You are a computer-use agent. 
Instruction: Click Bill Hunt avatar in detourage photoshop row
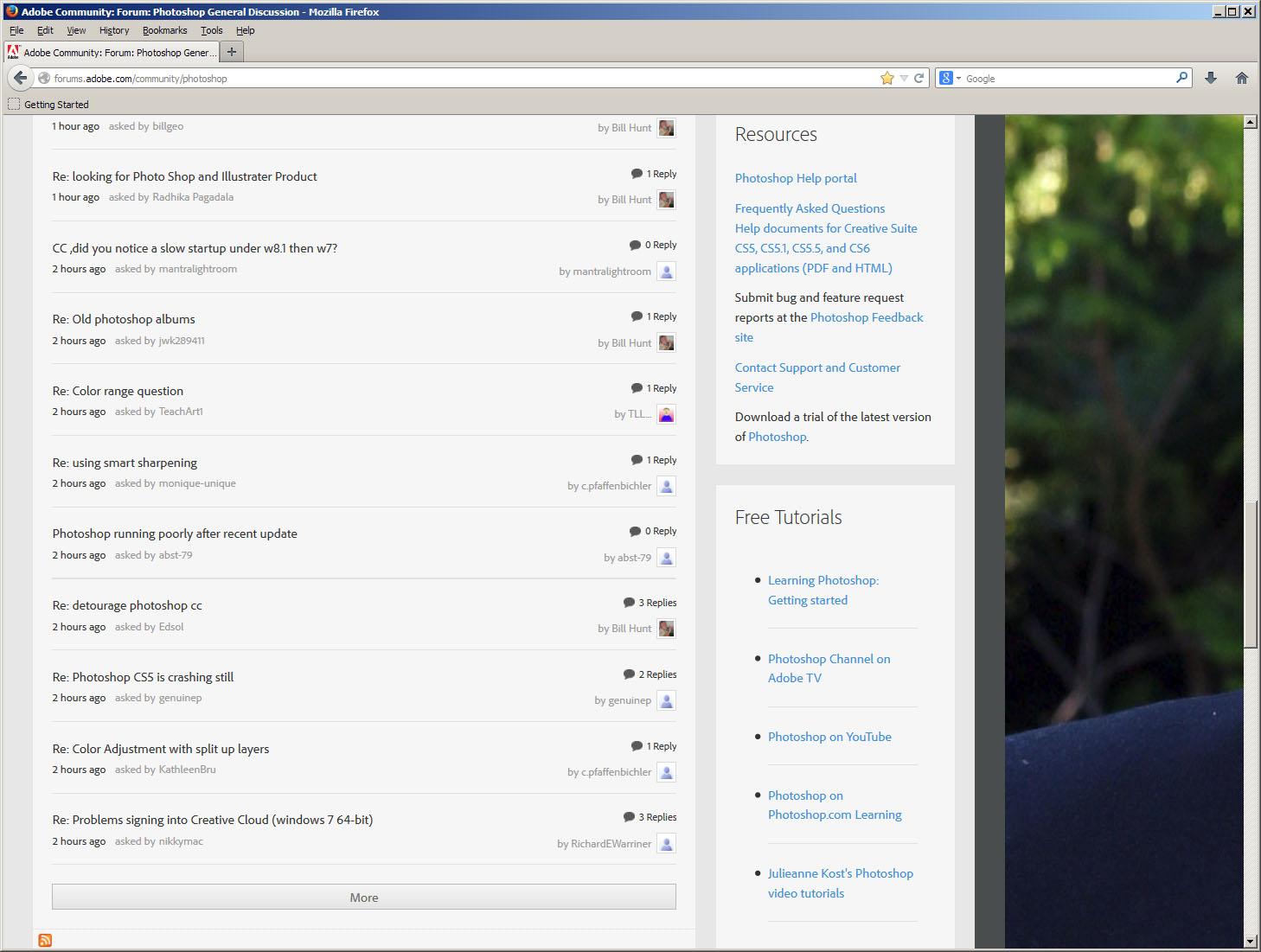pyautogui.click(x=666, y=629)
